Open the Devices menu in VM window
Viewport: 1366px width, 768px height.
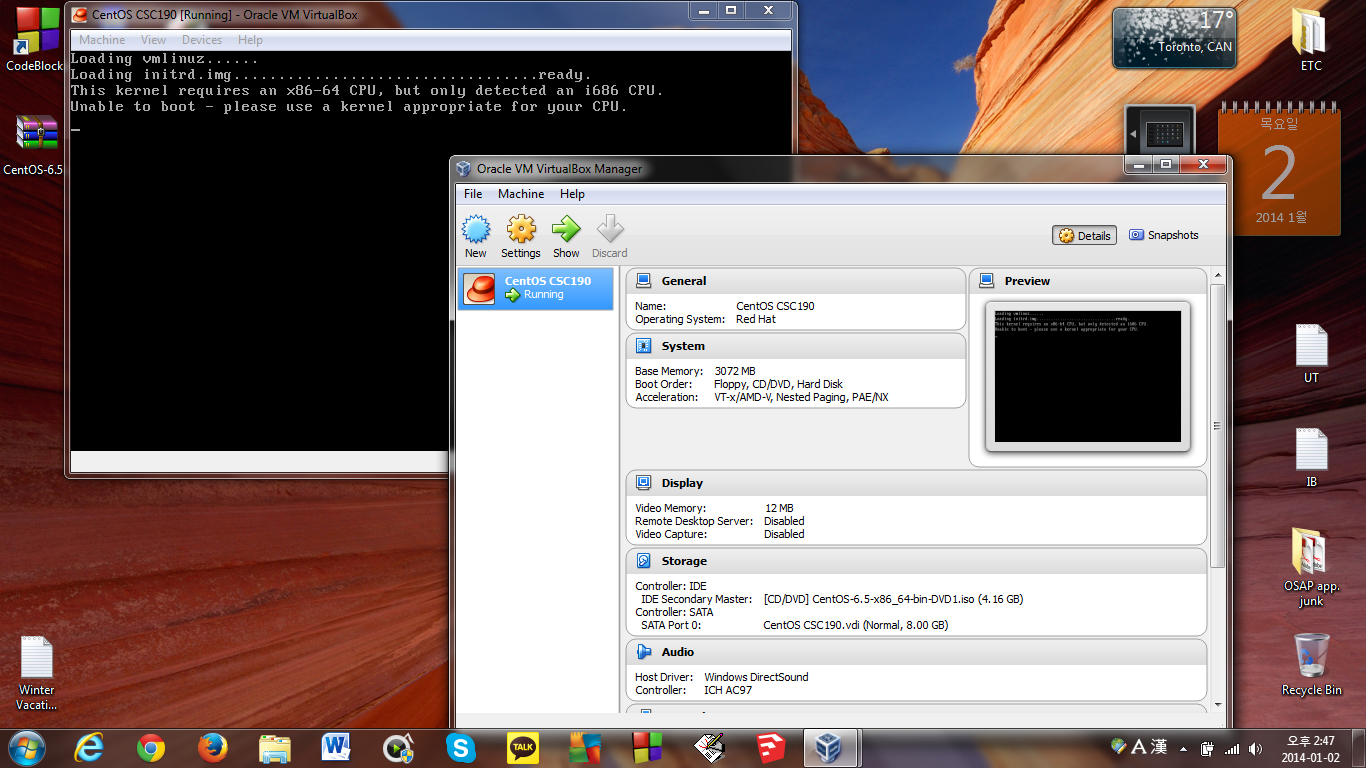click(202, 40)
